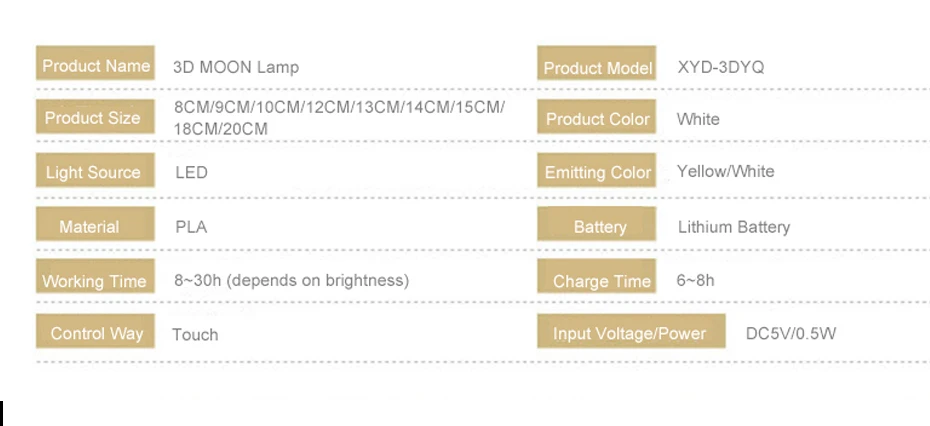Screen dimensions: 930x426
Task: Click the Yellow/White emitting color value
Action: pyautogui.click(x=725, y=171)
